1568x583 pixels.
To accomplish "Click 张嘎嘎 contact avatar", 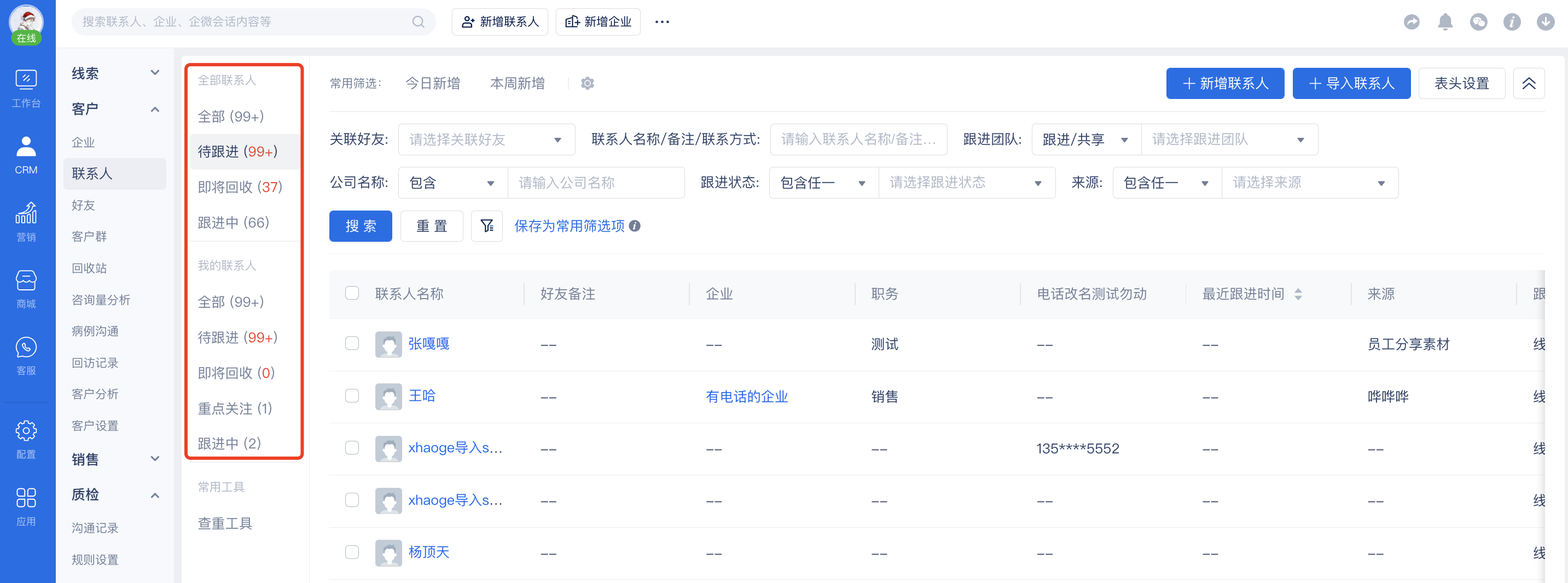I will tap(388, 345).
